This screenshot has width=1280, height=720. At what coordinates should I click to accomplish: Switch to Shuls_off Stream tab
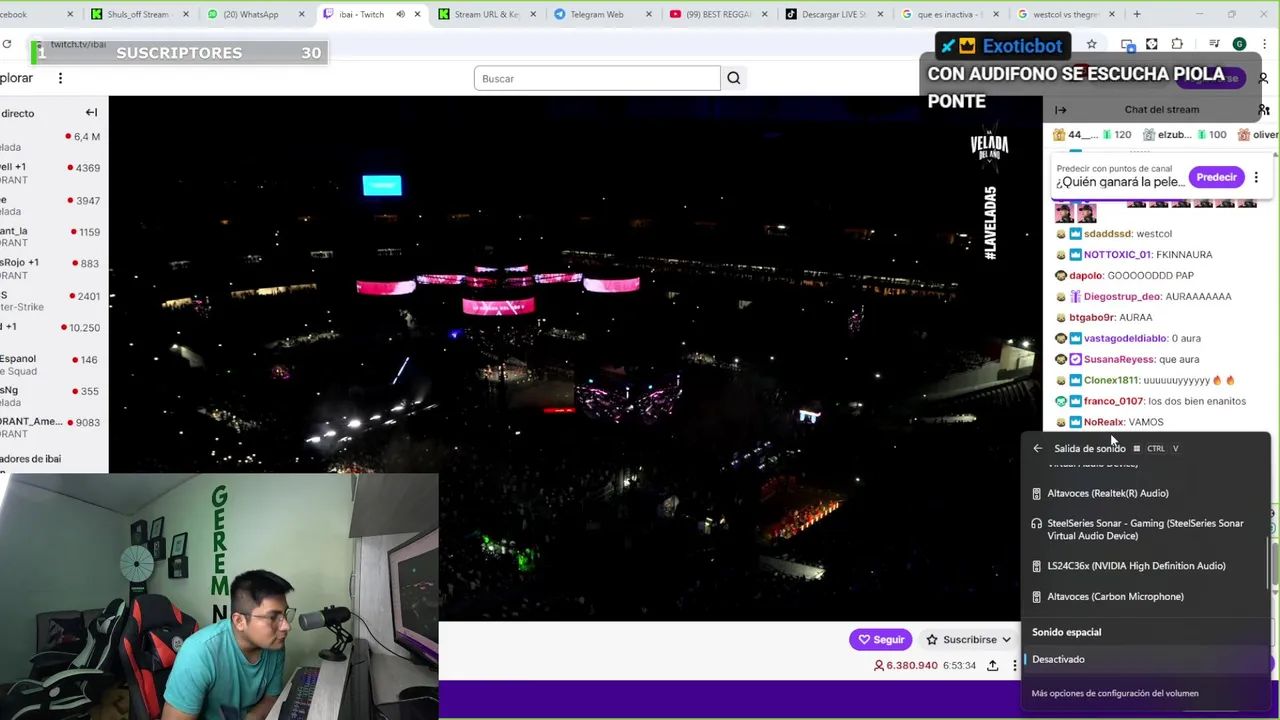click(x=138, y=14)
